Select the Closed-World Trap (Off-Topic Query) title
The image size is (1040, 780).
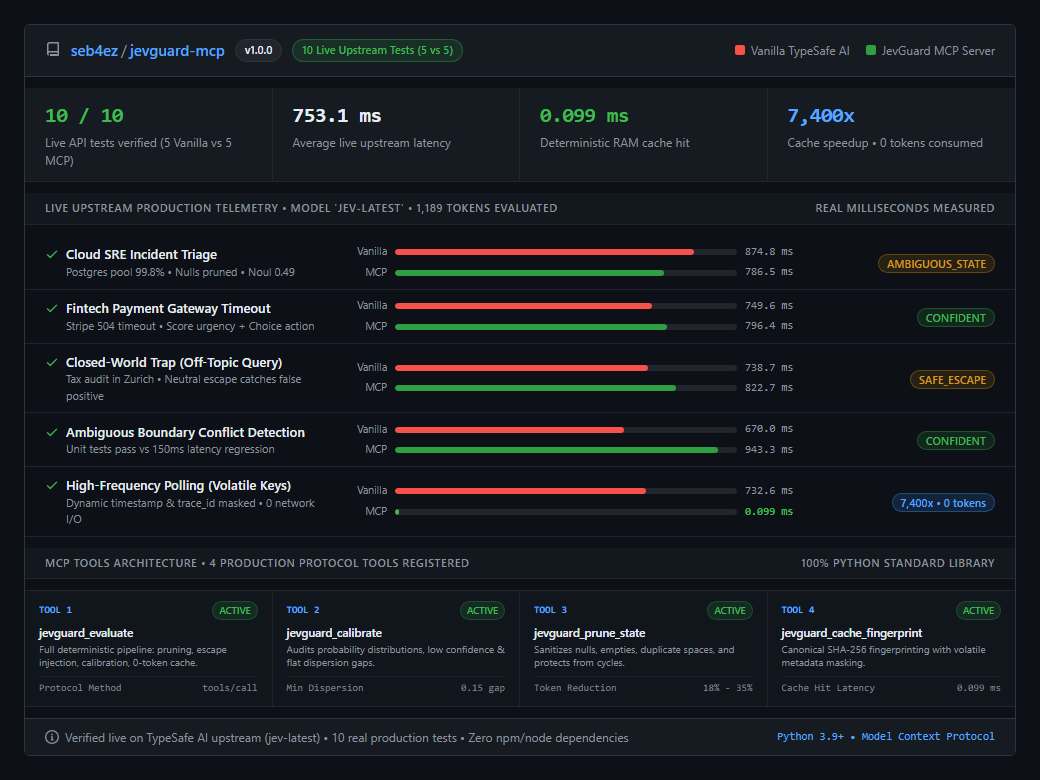pos(174,362)
